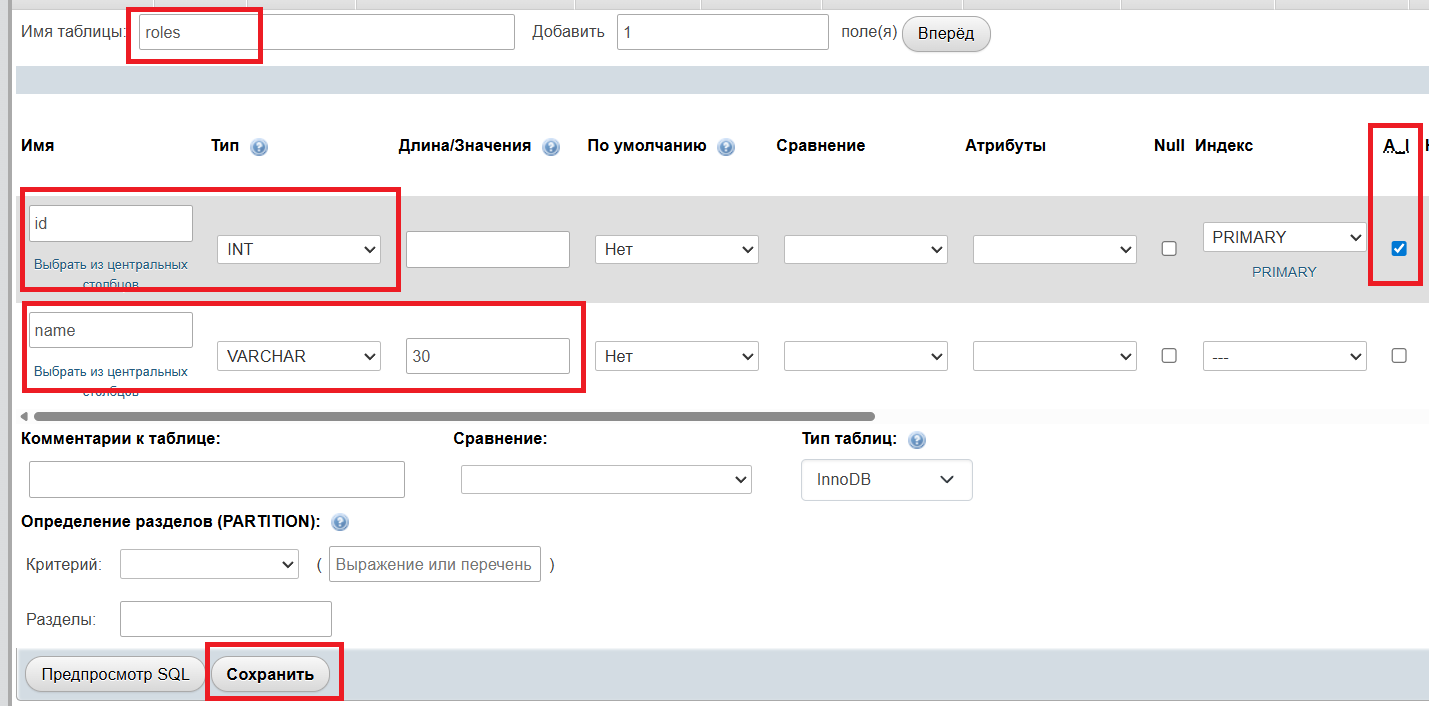Open the InnoDB table engine dropdown
Viewport: 1429px width, 706px height.
pos(886,480)
